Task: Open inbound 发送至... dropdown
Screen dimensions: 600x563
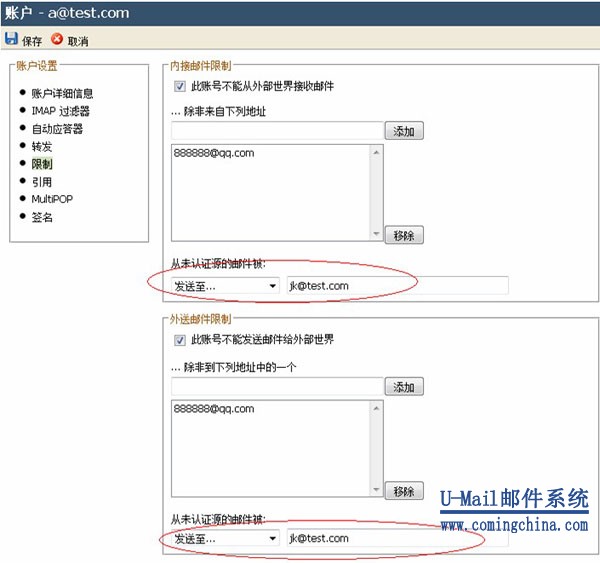Action: pos(225,286)
